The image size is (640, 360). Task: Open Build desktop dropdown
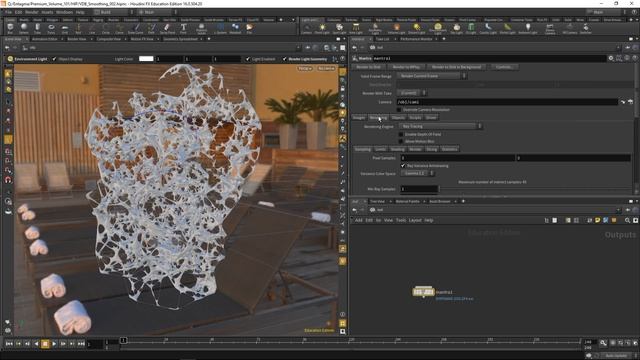coord(113,12)
